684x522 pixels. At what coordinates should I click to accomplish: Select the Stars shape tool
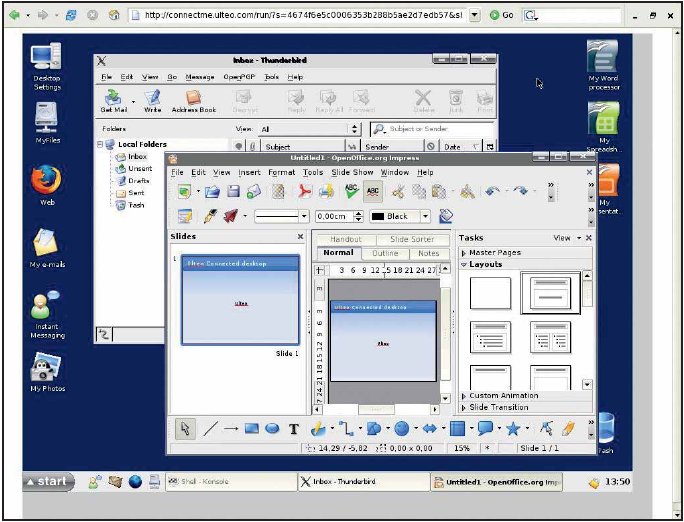pos(513,430)
